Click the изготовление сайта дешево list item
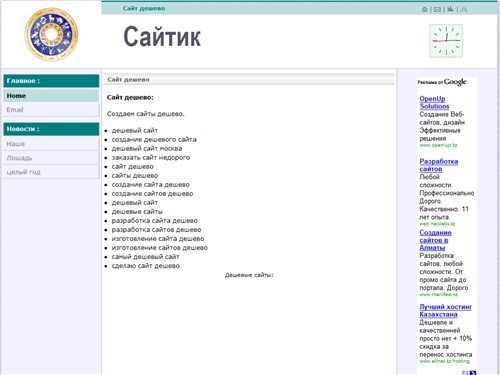The width and height of the screenshot is (500, 375). (158, 238)
